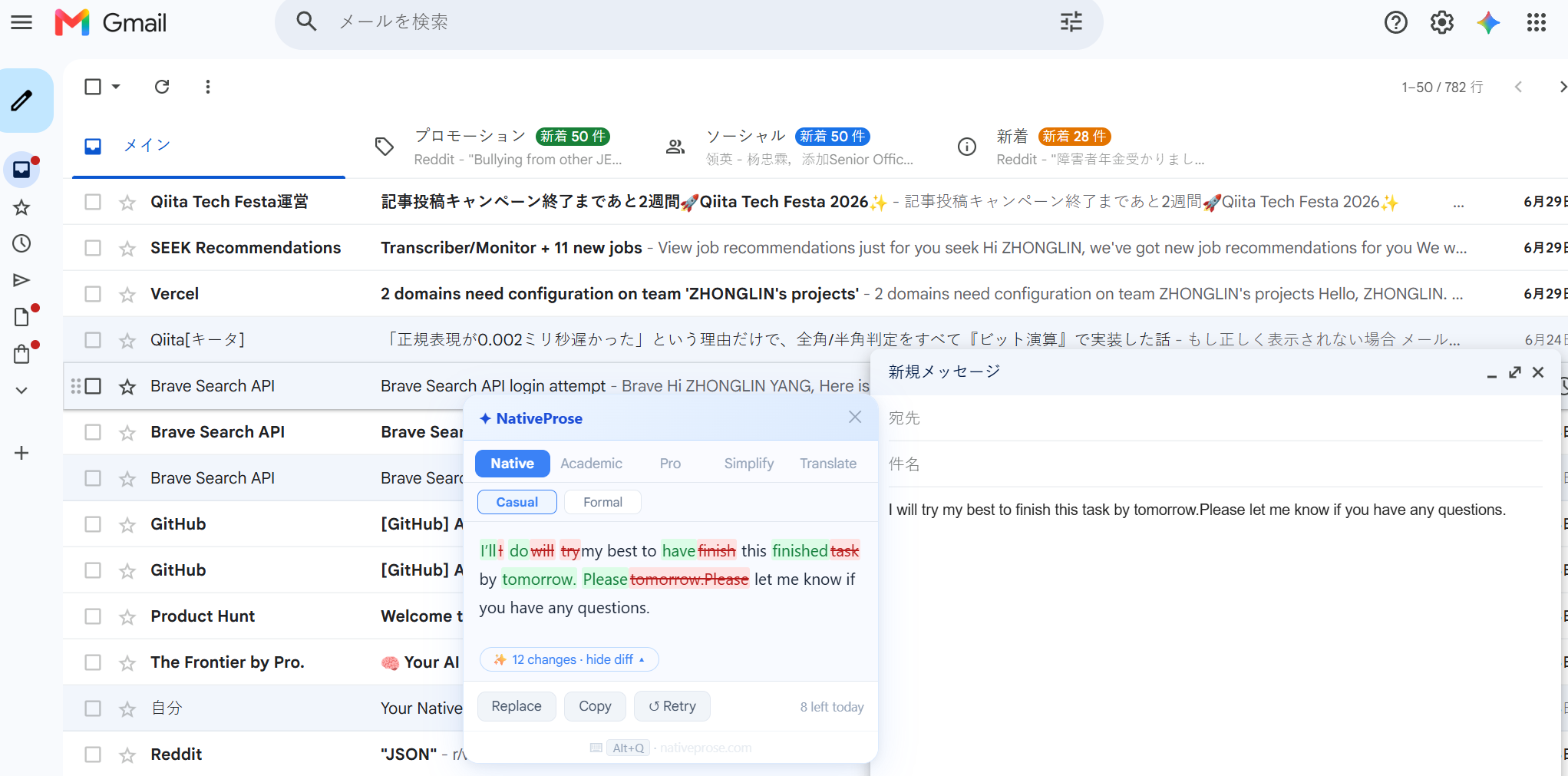Open the shopping bag sidebar icon
Screen dimensions: 1568x776
pyautogui.click(x=21, y=354)
